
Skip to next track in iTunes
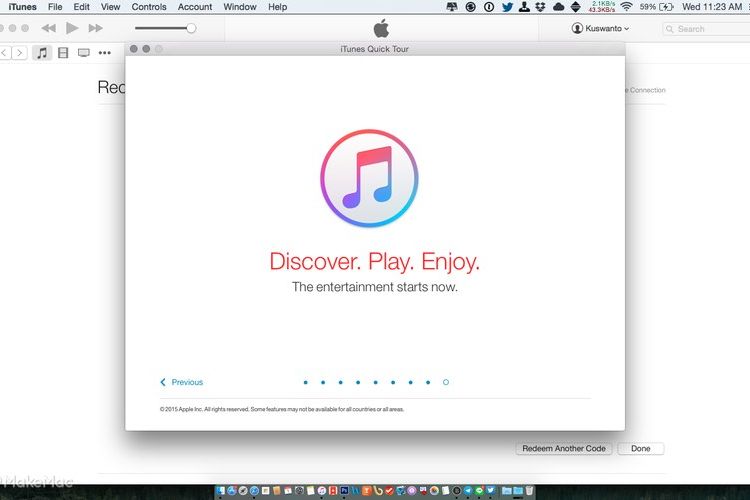tap(96, 28)
